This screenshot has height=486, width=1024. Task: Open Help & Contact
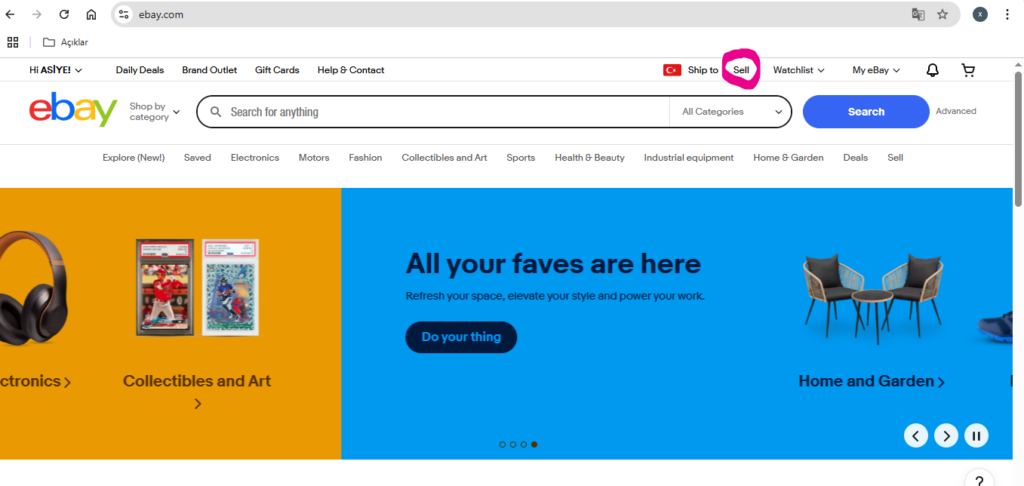point(351,70)
